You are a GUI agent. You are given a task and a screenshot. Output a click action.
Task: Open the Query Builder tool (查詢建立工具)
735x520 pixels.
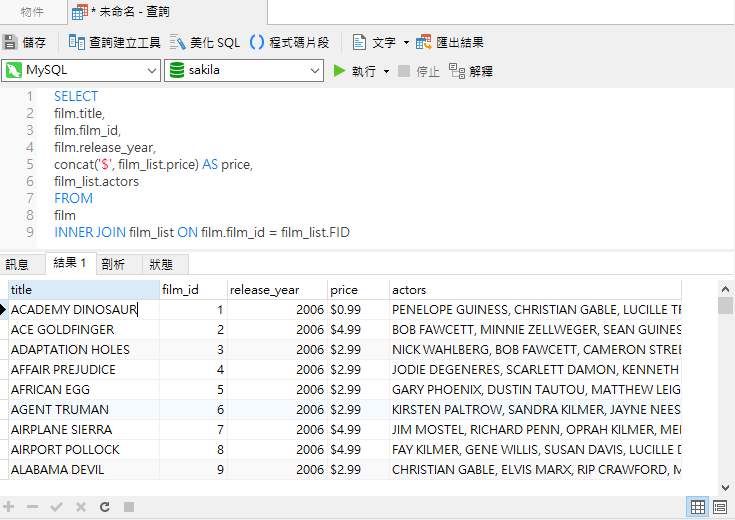pos(114,42)
